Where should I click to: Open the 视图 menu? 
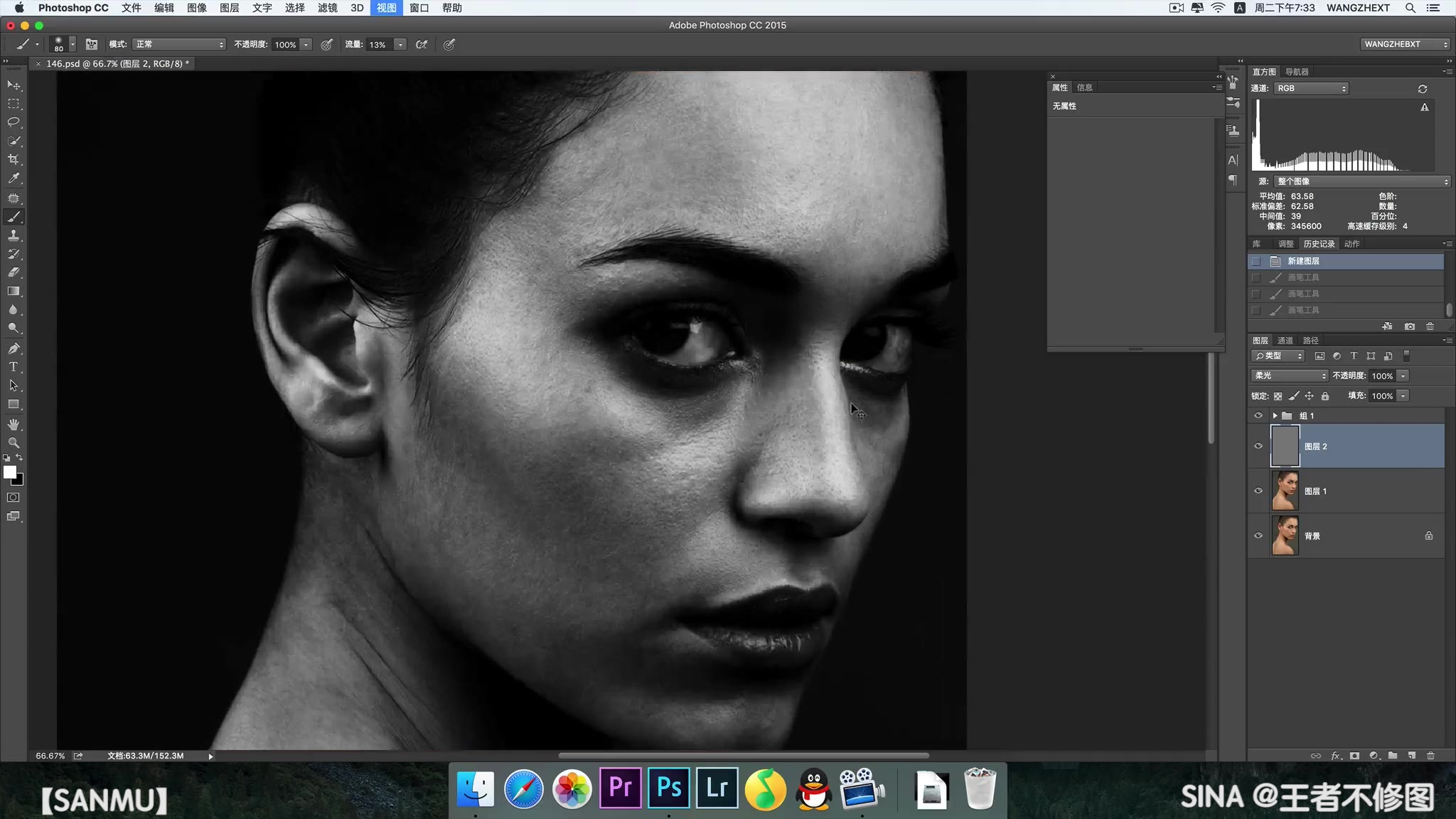386,8
